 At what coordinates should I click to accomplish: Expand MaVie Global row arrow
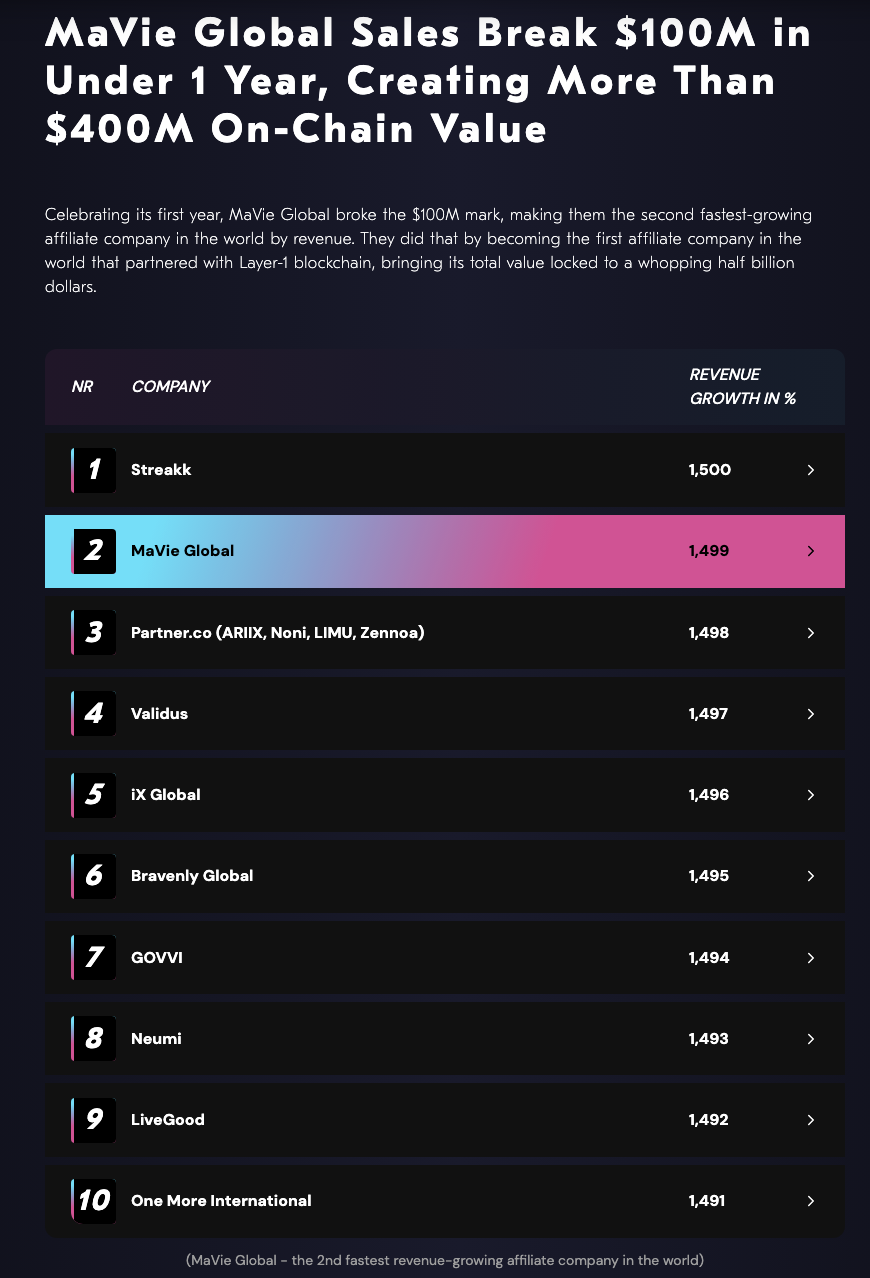(811, 551)
